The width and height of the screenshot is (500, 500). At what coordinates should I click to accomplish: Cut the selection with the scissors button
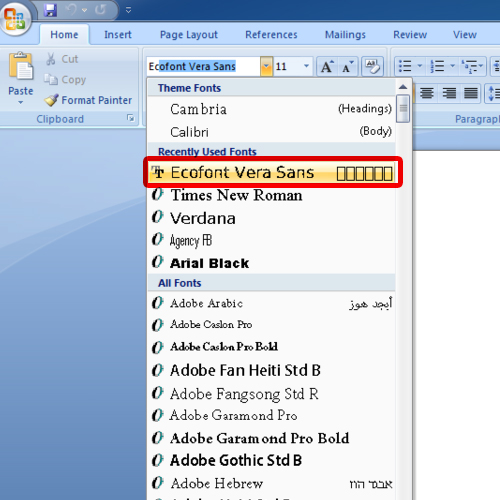(x=62, y=59)
